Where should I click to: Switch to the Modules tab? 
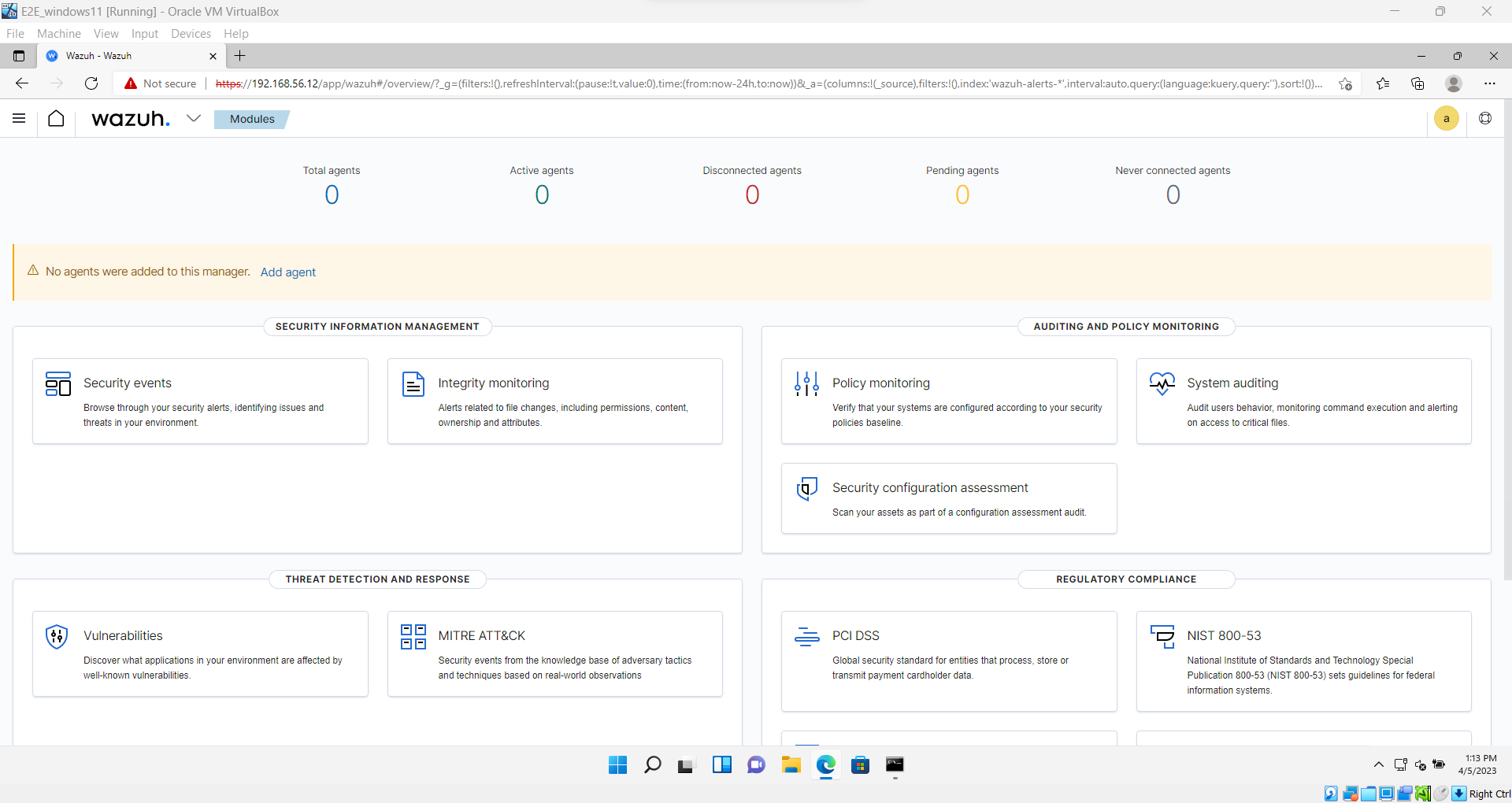[250, 119]
